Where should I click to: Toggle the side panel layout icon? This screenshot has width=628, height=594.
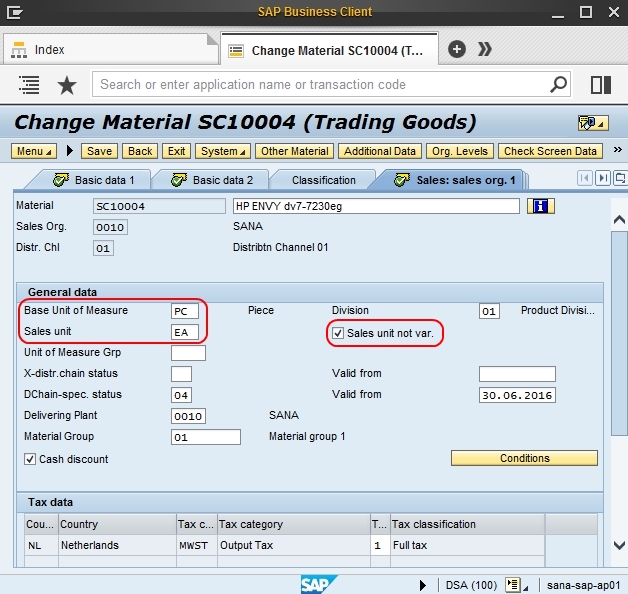pyautogui.click(x=601, y=85)
